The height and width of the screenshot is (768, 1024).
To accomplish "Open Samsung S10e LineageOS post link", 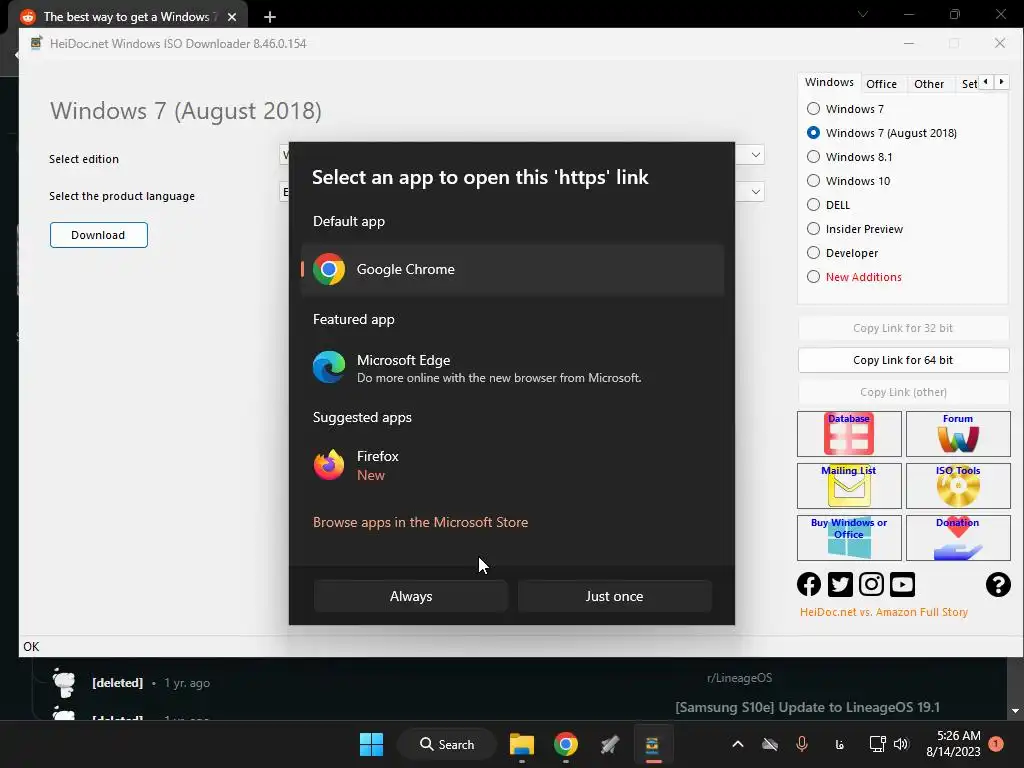I will pyautogui.click(x=807, y=707).
